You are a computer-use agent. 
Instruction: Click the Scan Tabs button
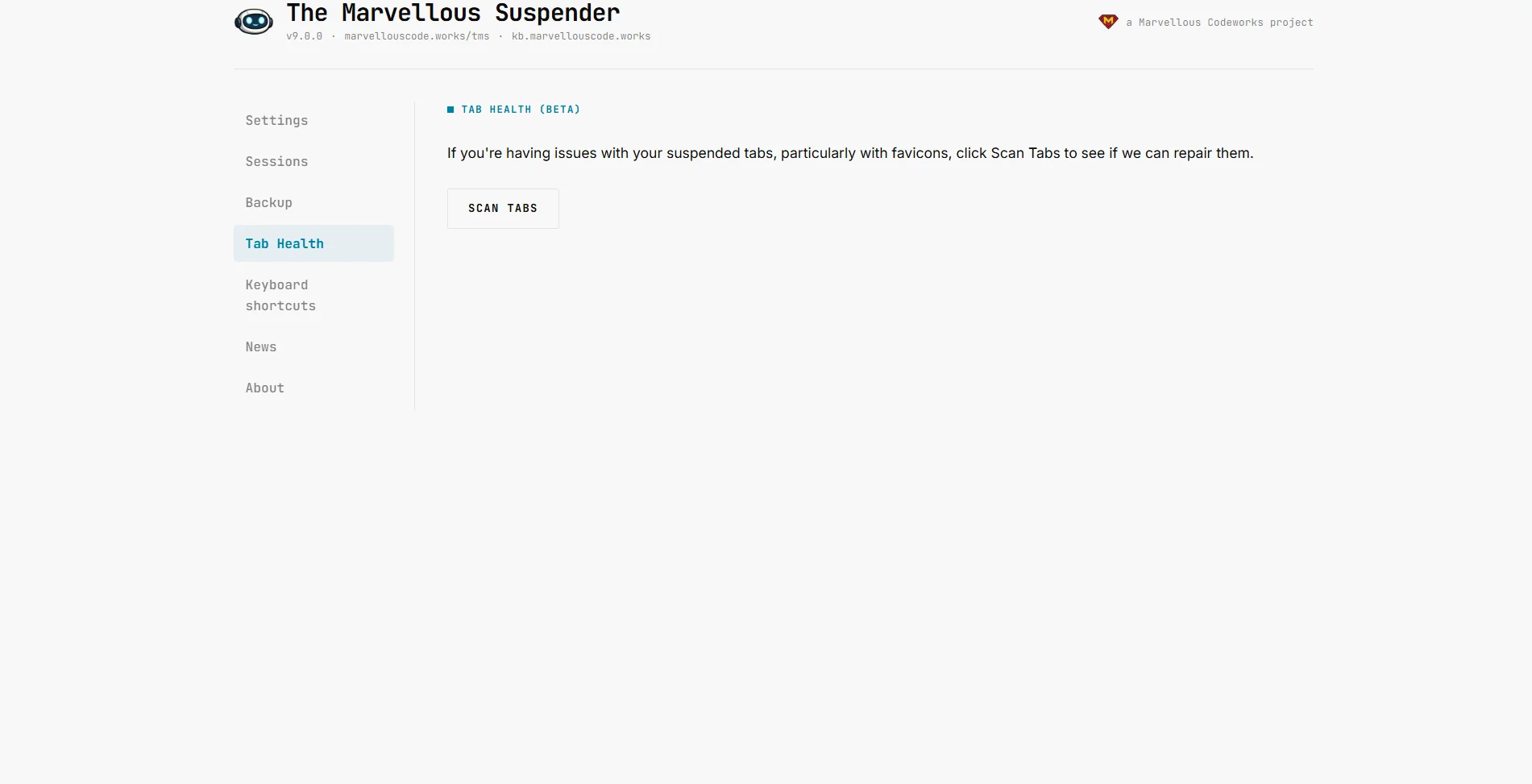(x=503, y=208)
